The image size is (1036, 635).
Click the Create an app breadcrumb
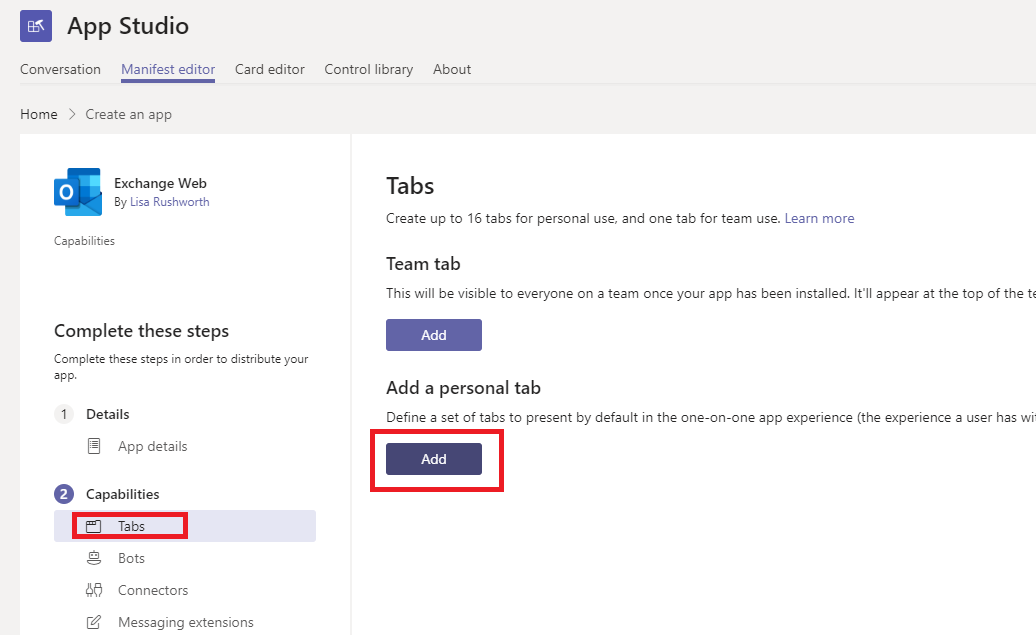128,114
